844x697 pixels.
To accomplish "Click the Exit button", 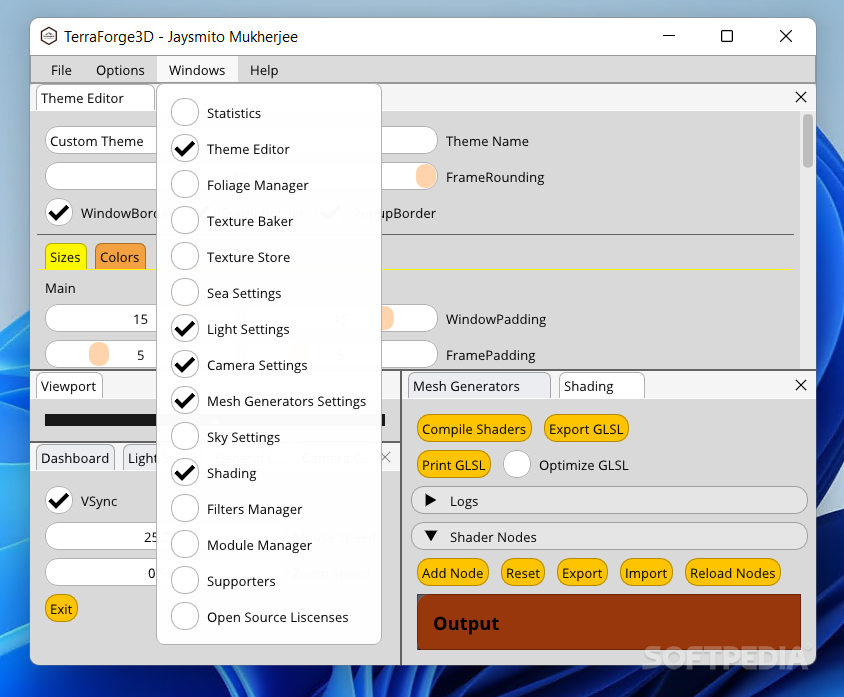I will [x=61, y=609].
